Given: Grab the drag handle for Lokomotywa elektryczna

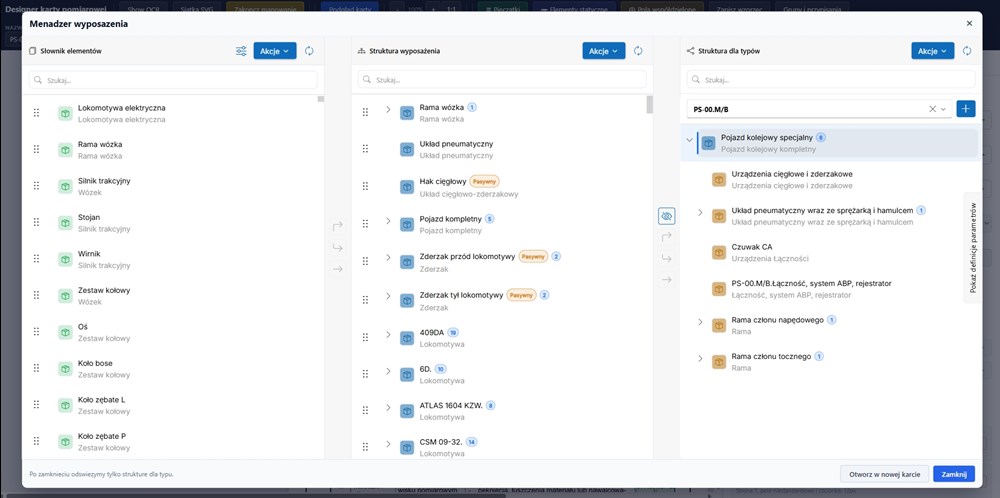Looking at the screenshot, I should tap(36, 113).
